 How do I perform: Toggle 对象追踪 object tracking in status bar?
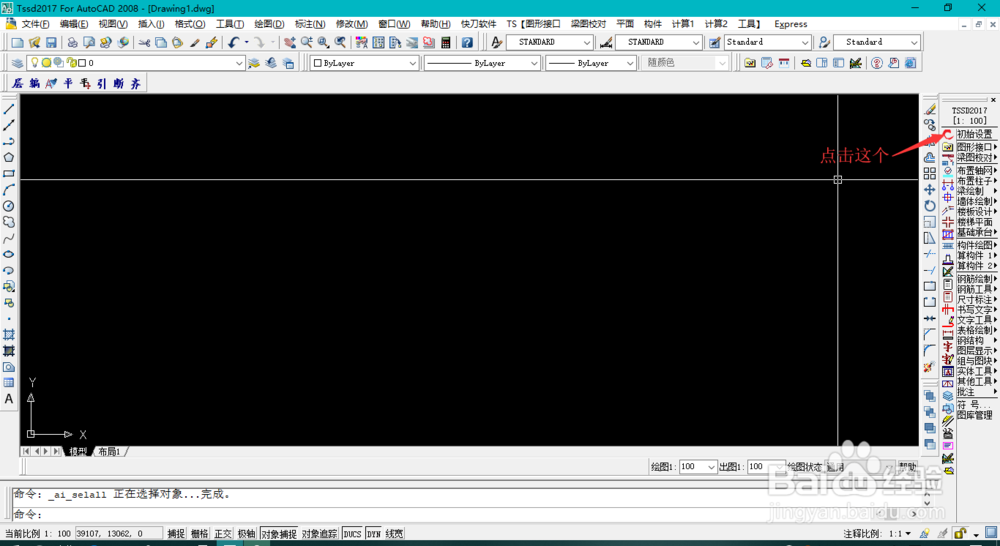coord(320,534)
